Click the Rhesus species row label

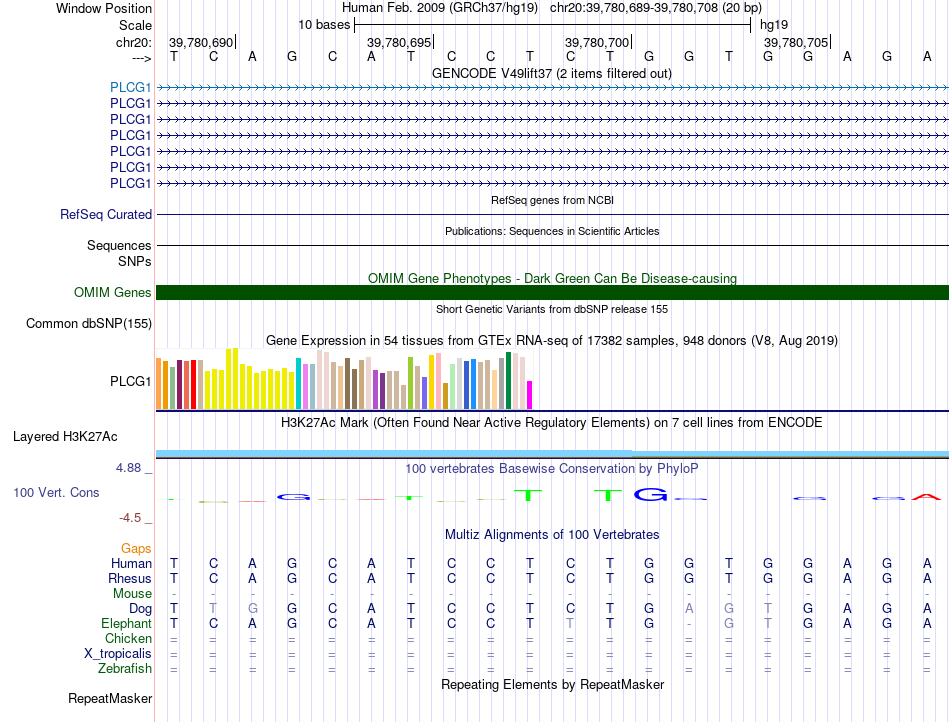pos(130,578)
